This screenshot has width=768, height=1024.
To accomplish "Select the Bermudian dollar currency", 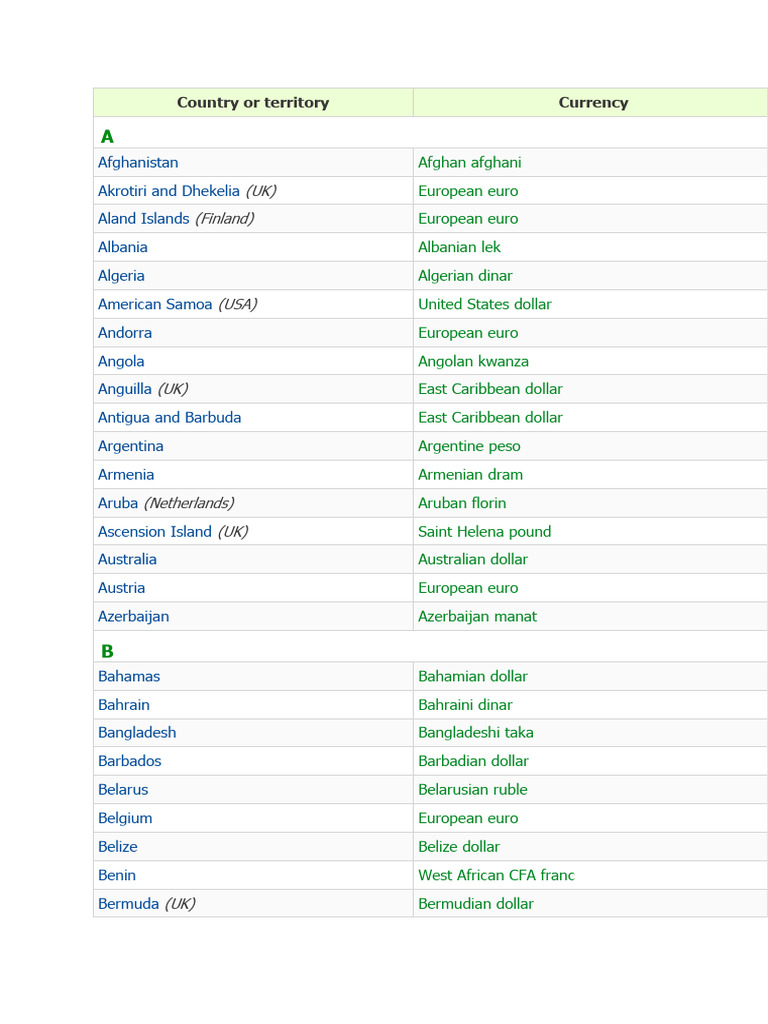I will [x=475, y=904].
